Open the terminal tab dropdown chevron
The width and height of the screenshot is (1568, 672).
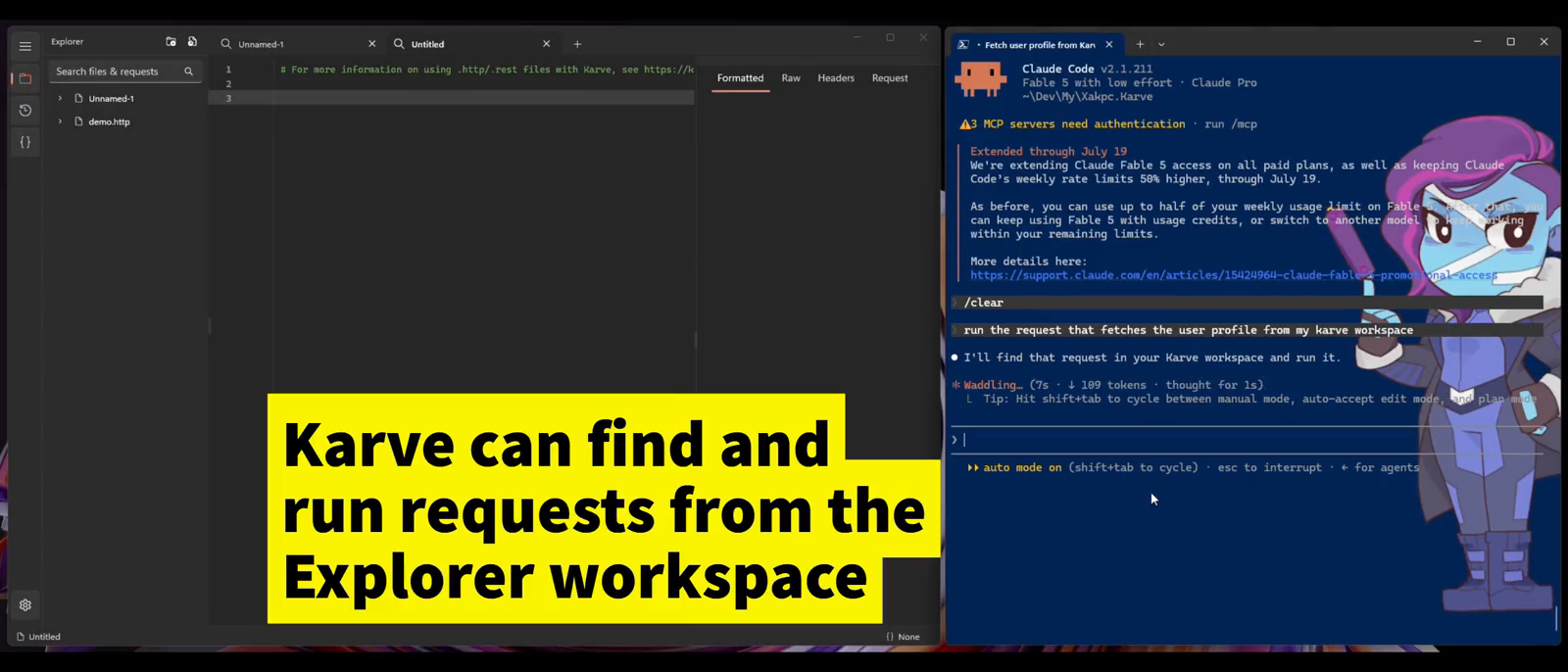(1161, 44)
